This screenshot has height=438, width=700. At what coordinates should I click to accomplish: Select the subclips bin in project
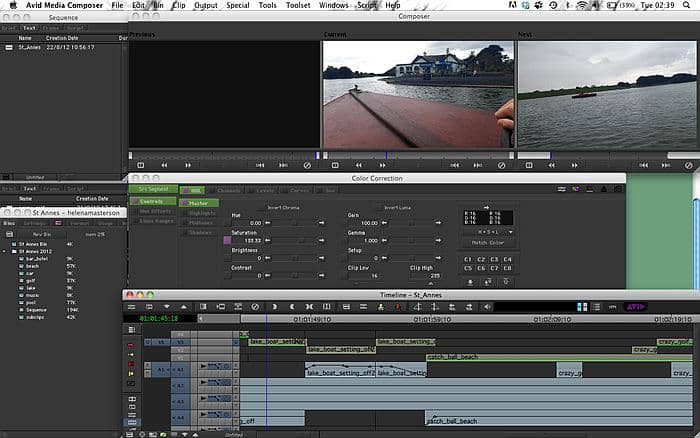tap(34, 317)
